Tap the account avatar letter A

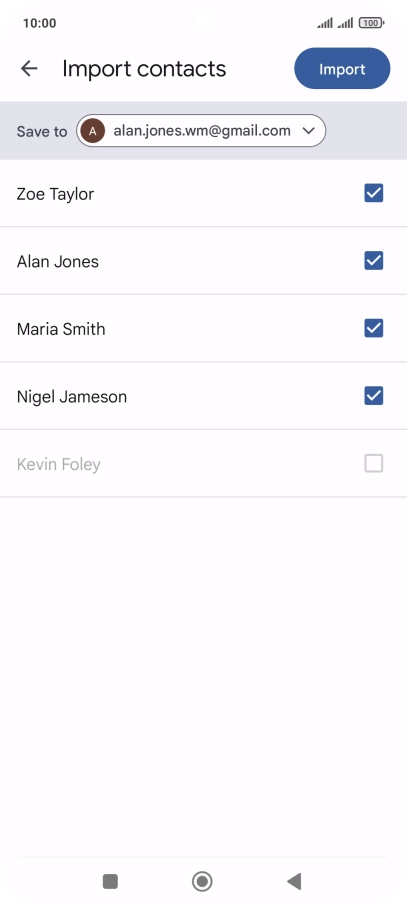(x=92, y=131)
